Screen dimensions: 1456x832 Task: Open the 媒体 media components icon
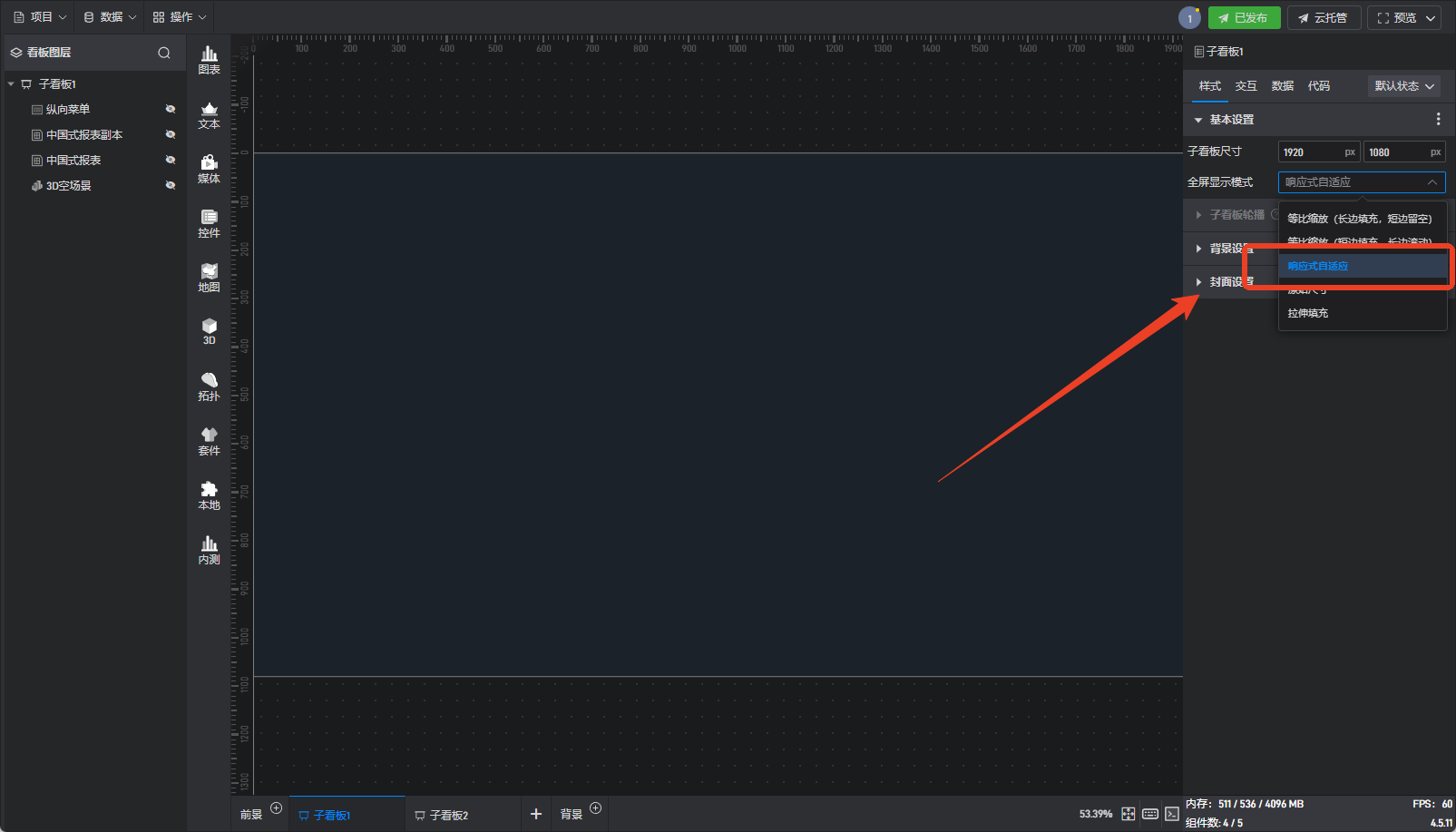(209, 169)
